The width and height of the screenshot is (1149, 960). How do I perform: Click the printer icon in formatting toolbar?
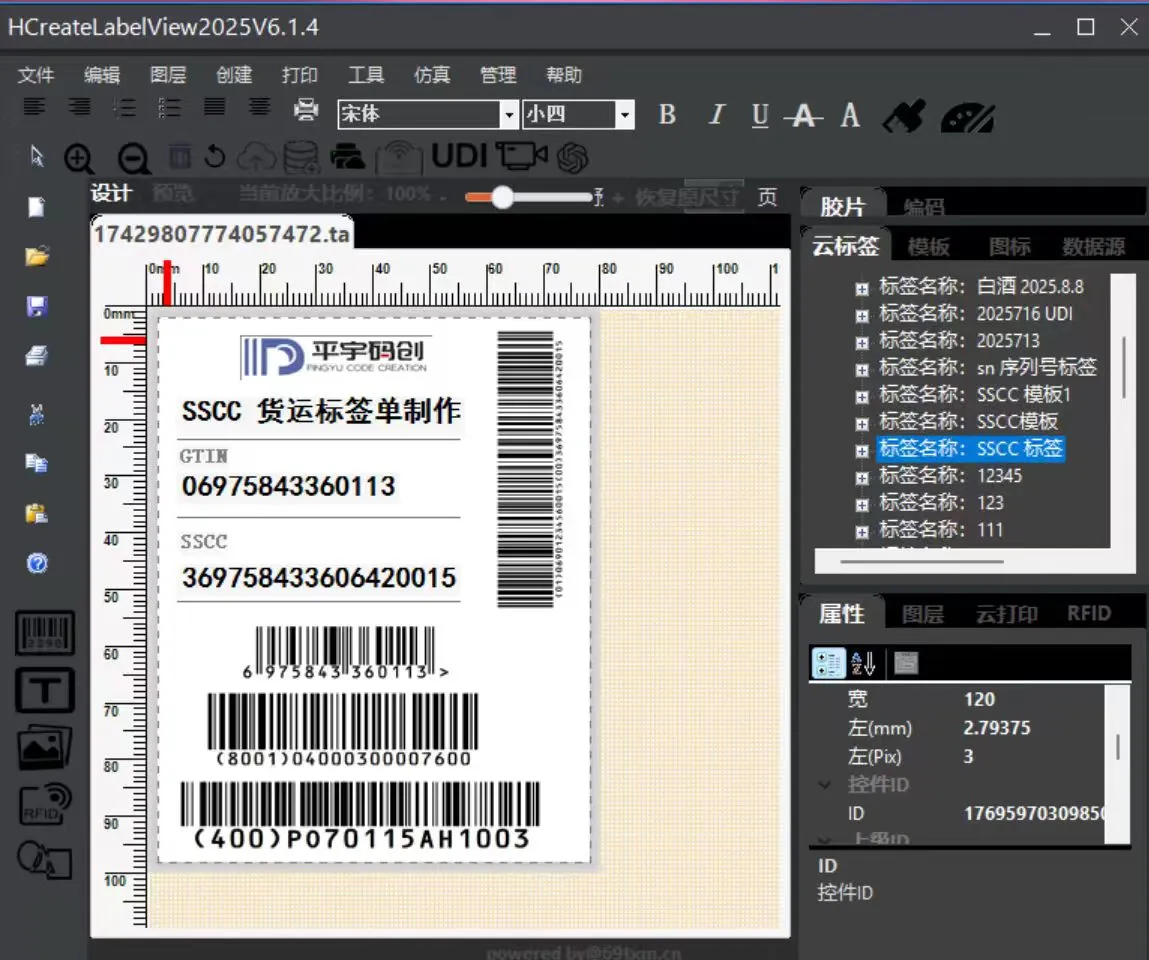(306, 109)
